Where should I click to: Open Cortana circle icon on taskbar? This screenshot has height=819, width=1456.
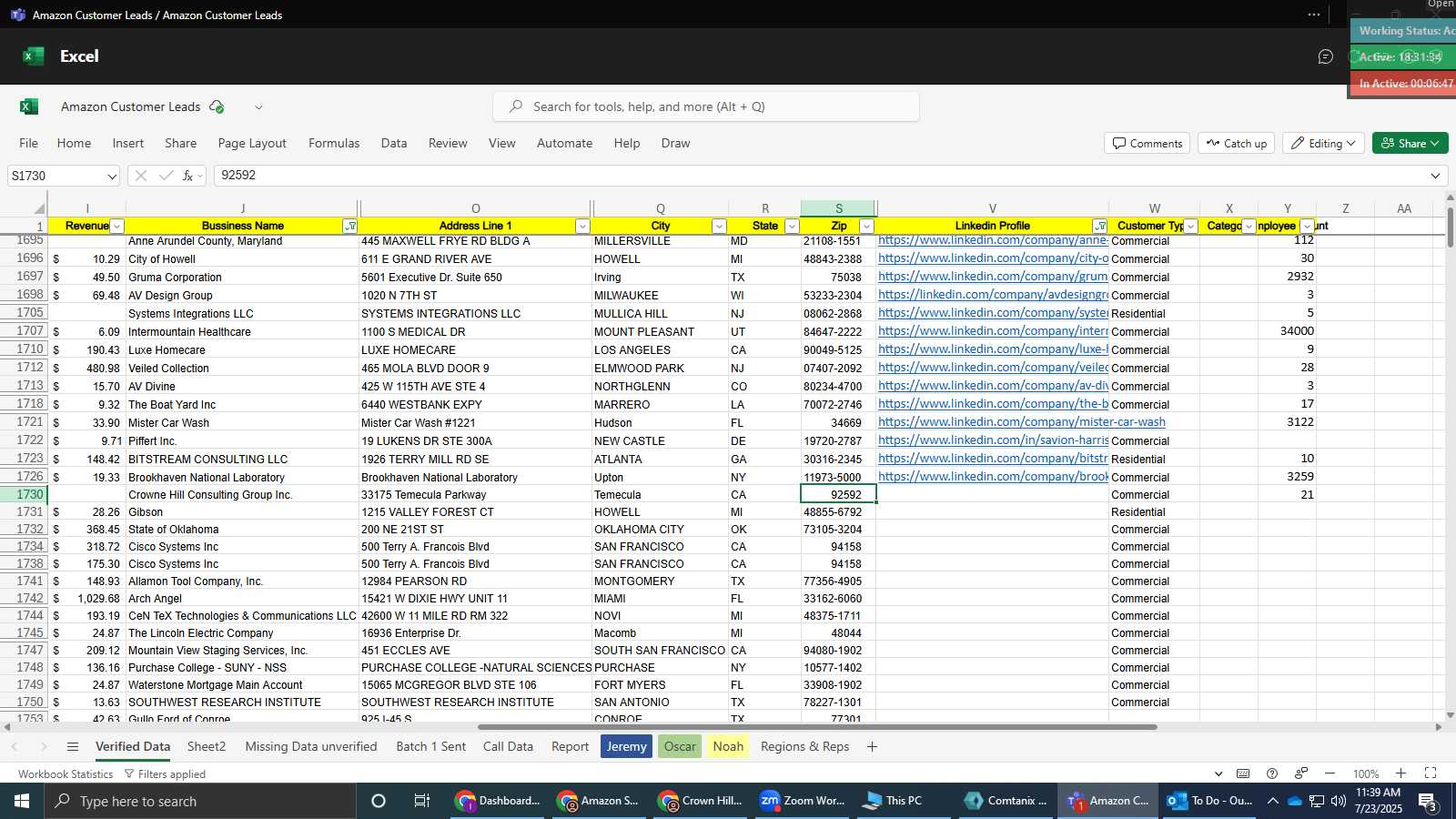[379, 801]
